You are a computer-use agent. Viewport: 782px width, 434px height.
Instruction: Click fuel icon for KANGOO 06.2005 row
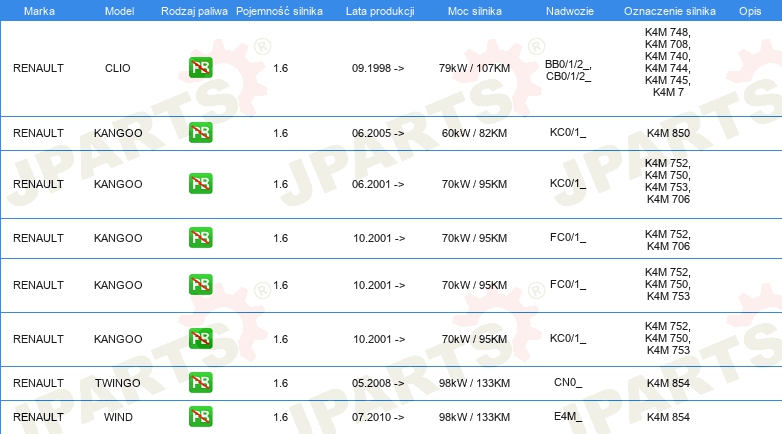pos(200,133)
